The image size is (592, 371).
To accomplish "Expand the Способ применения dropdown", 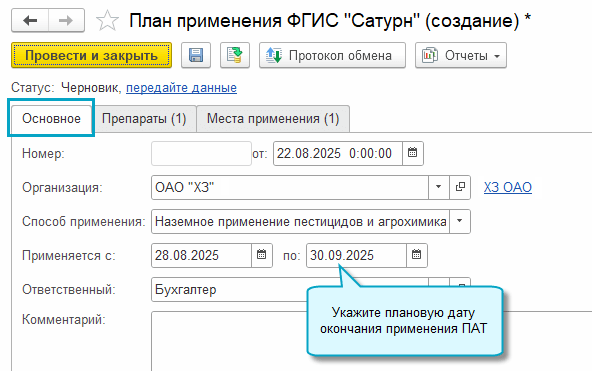I will click(x=460, y=221).
